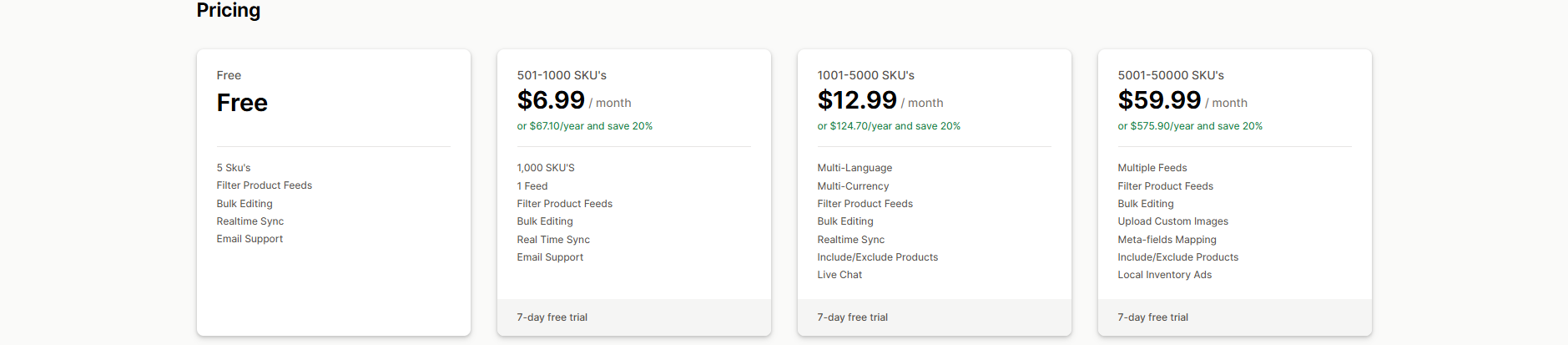Select the Meta-fields Mapping feature

point(1167,240)
